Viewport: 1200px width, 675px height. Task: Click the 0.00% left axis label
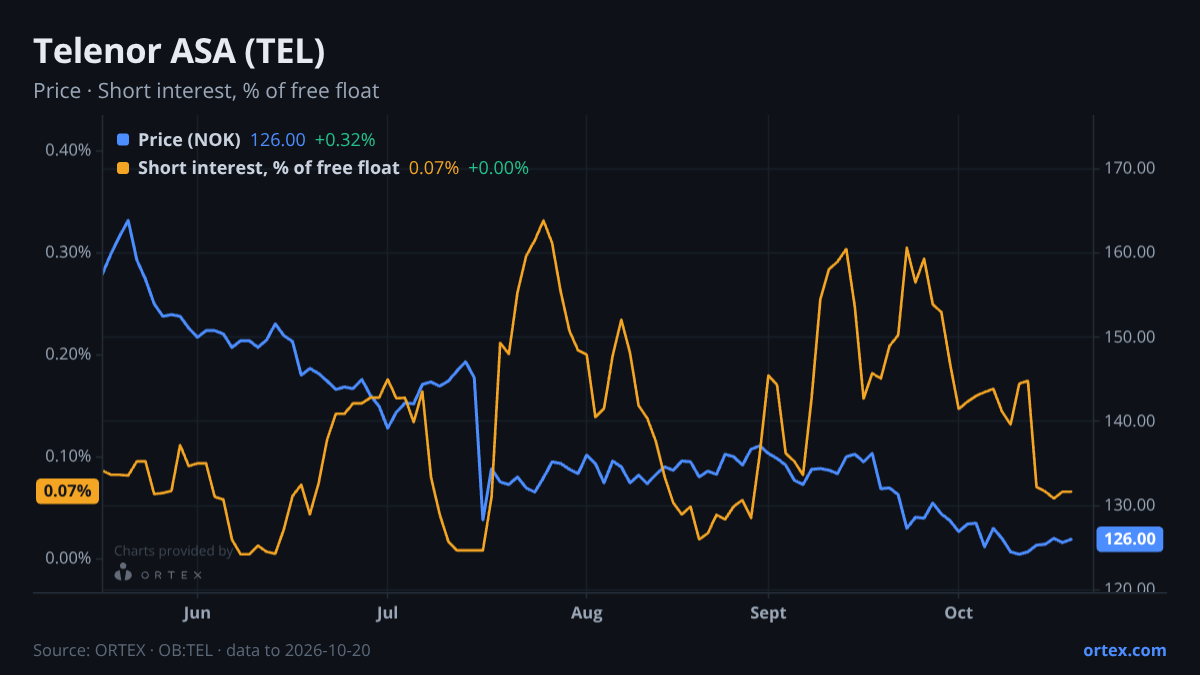(x=68, y=558)
